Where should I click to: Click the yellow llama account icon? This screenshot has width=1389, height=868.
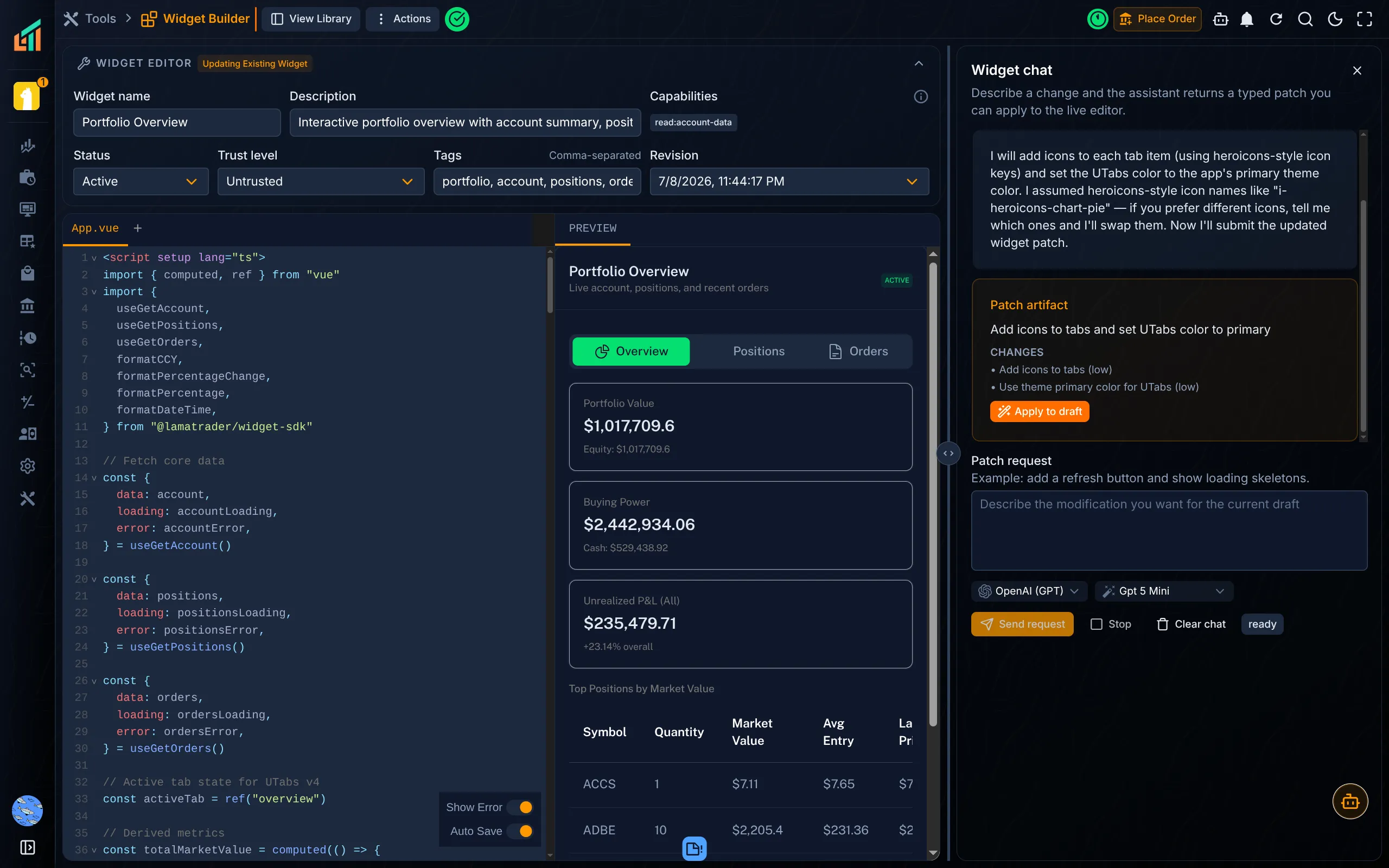[x=27, y=95]
